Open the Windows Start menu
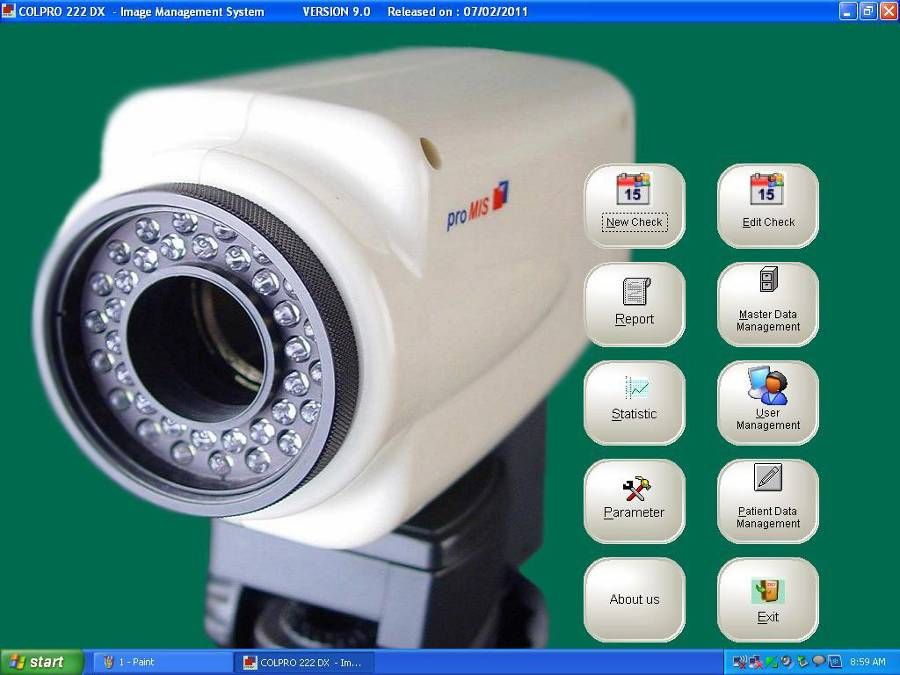The width and height of the screenshot is (900, 675). point(41,662)
